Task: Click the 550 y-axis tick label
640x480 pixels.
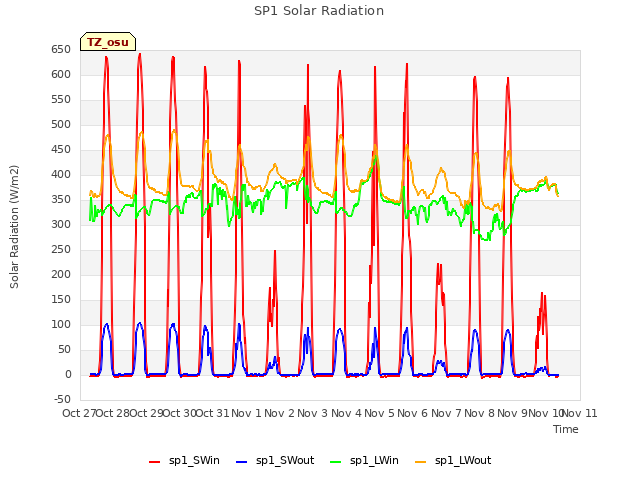Action: (x=61, y=100)
